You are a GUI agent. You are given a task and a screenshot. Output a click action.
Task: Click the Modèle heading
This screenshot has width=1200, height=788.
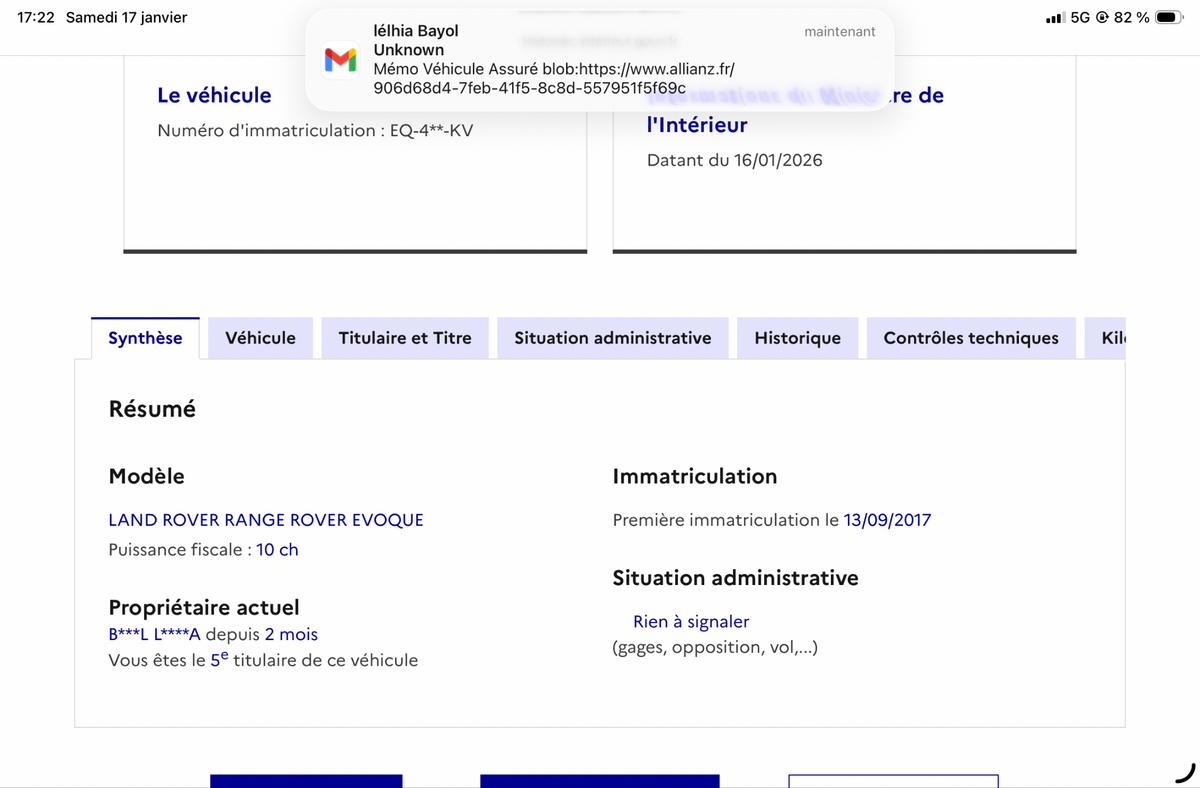click(x=146, y=476)
